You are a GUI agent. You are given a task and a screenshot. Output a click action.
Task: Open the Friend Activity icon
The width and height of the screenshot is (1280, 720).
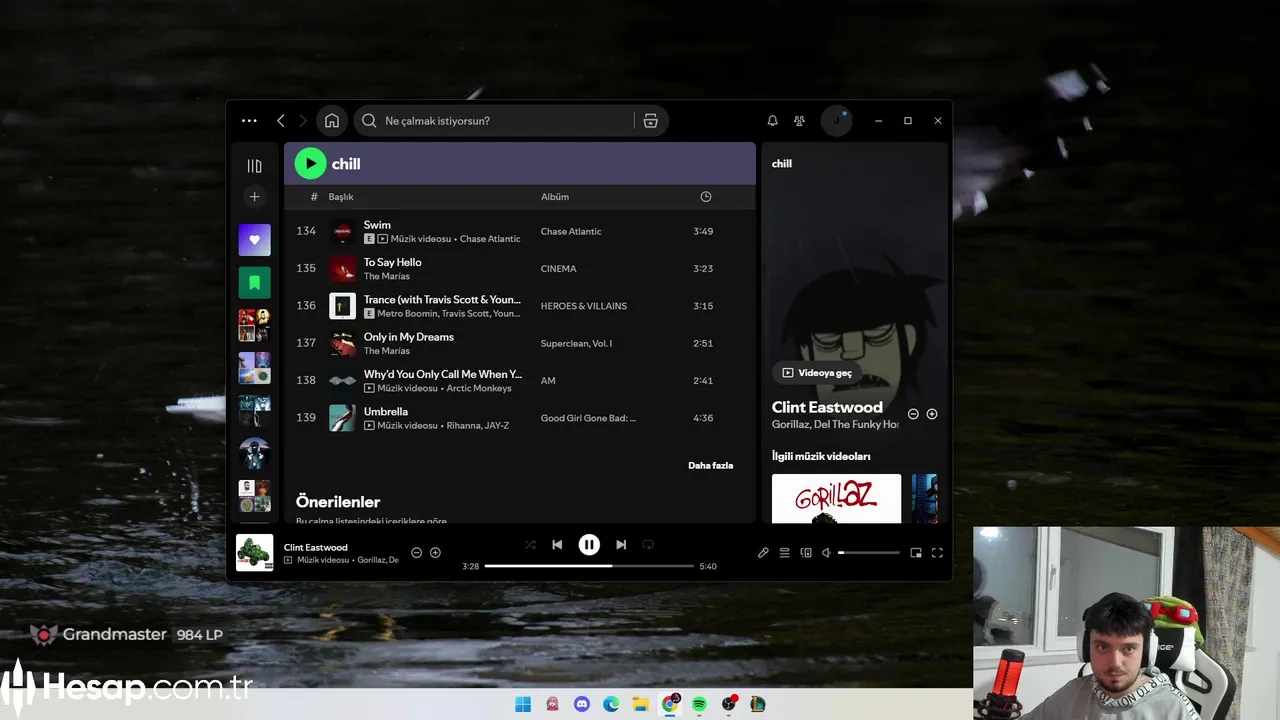(799, 121)
